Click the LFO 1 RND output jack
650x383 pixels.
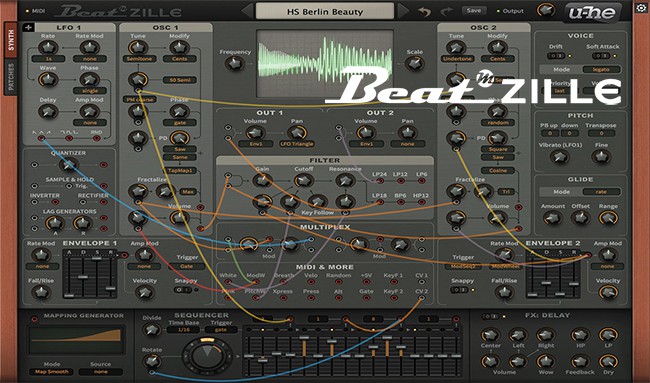click(97, 138)
